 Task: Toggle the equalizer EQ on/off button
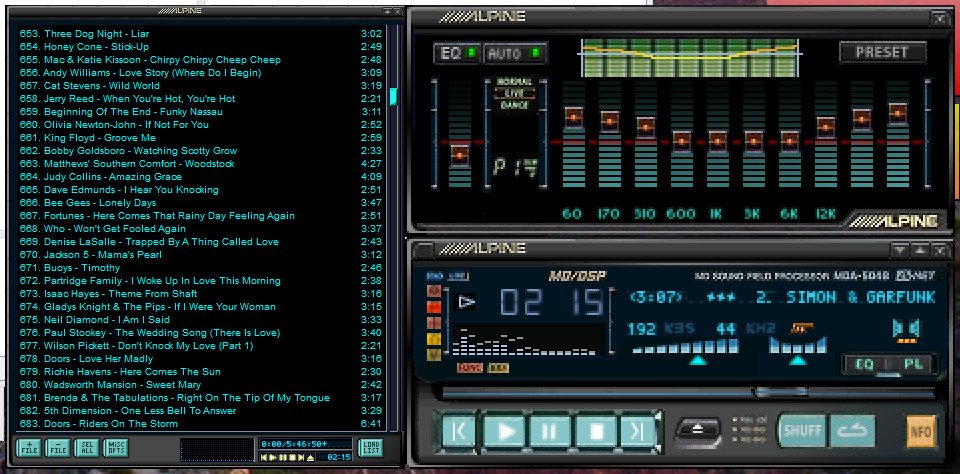tap(456, 53)
